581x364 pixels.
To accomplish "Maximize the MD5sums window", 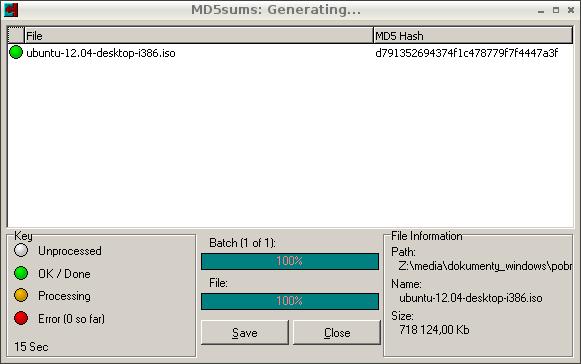I will (x=556, y=10).
